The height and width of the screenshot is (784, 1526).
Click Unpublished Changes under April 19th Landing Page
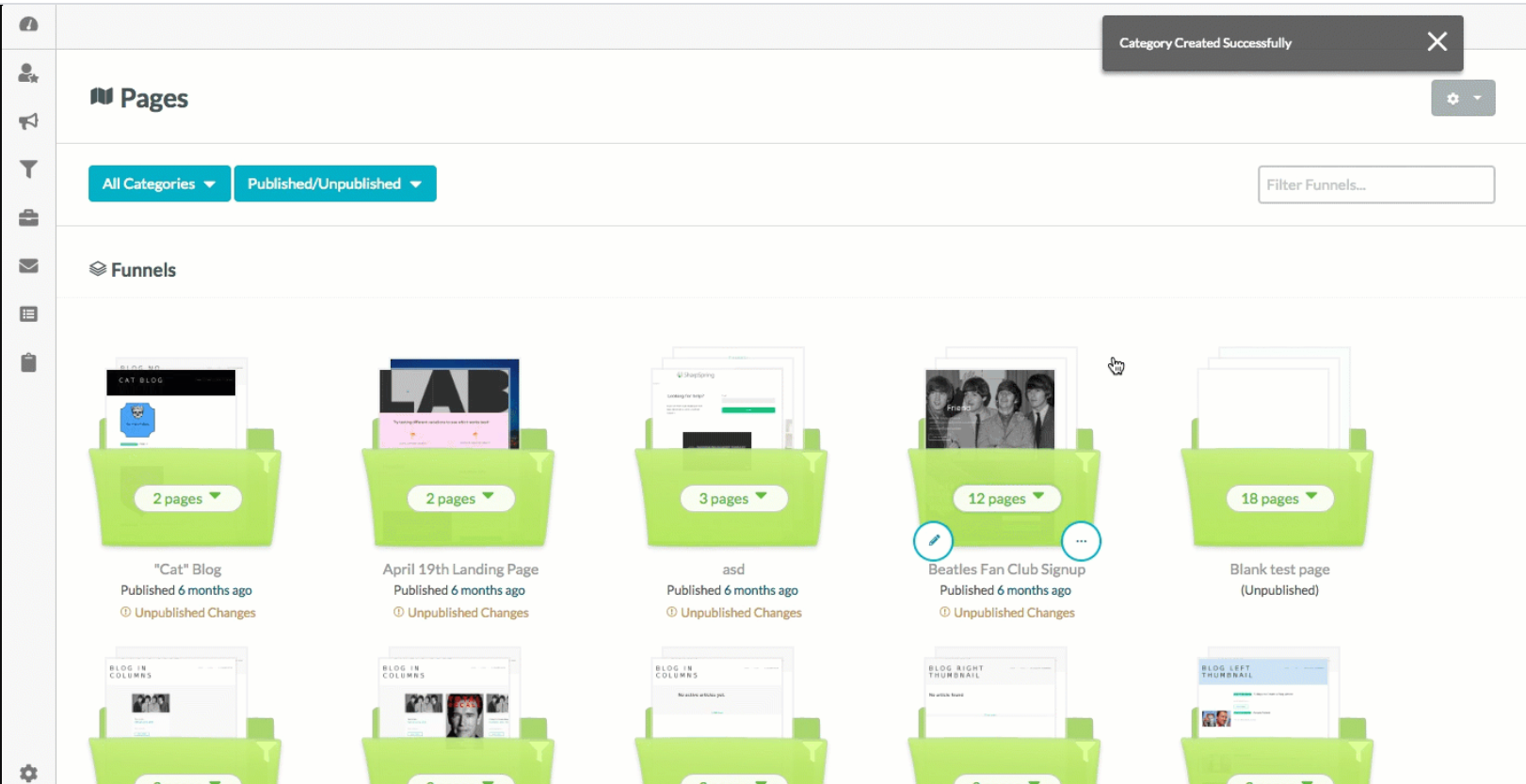460,613
